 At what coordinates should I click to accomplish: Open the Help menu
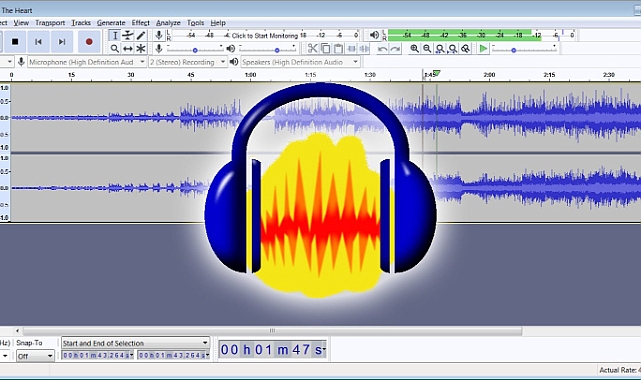pyautogui.click(x=218, y=23)
